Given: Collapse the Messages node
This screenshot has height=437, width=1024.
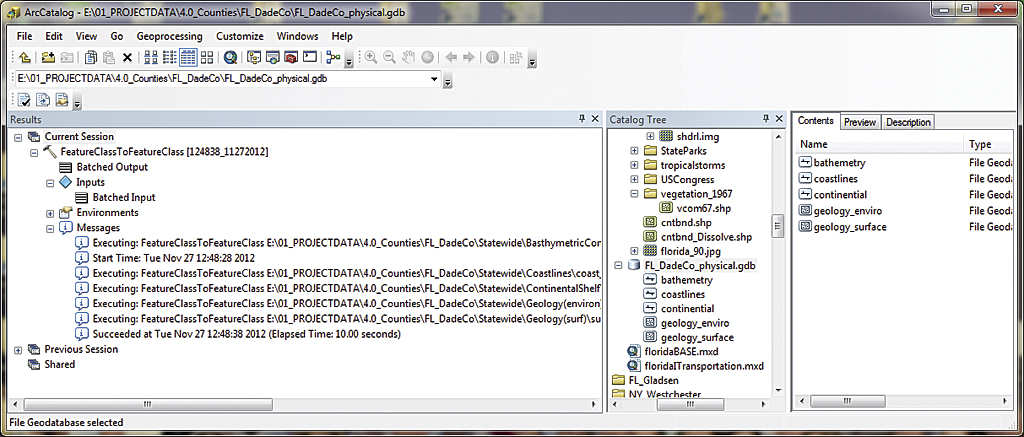Looking at the screenshot, I should point(50,229).
